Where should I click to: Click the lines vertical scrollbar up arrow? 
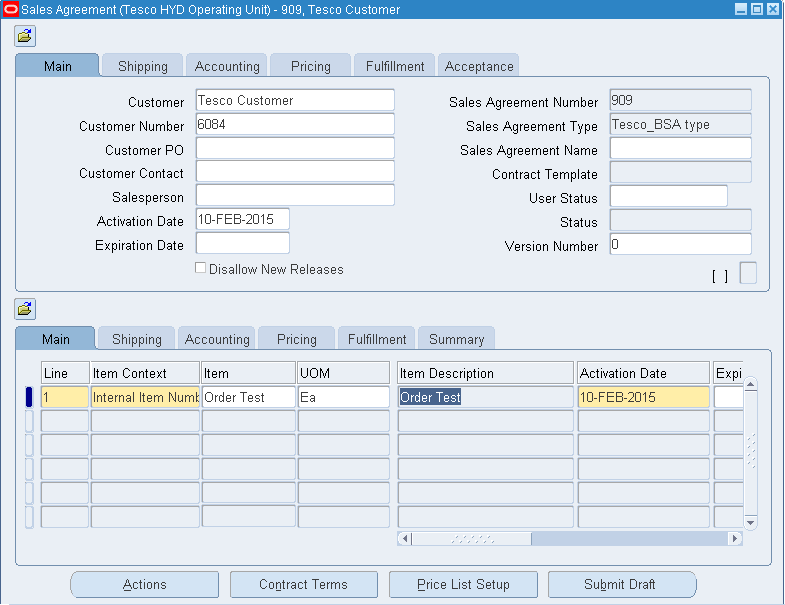point(750,385)
